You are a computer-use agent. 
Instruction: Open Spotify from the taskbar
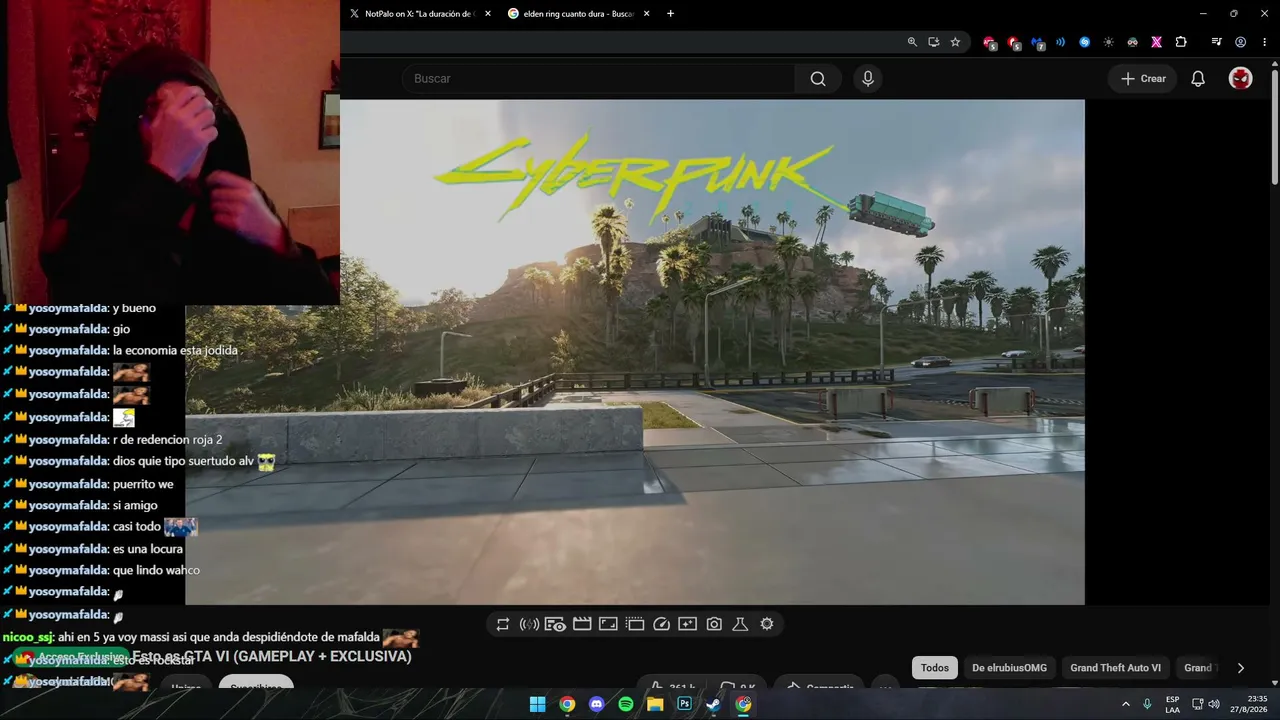[x=626, y=704]
